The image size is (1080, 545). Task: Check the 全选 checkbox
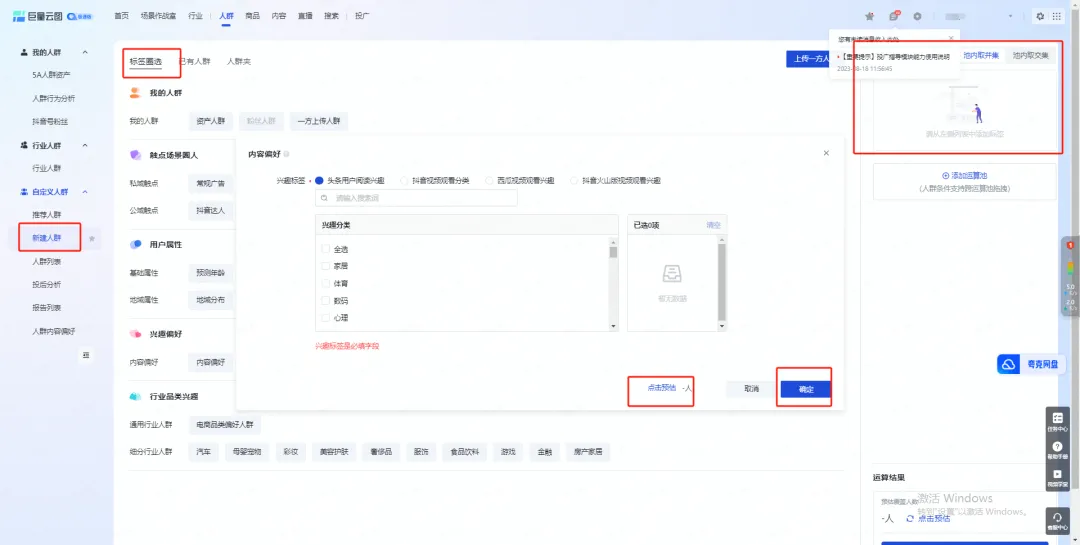(325, 249)
